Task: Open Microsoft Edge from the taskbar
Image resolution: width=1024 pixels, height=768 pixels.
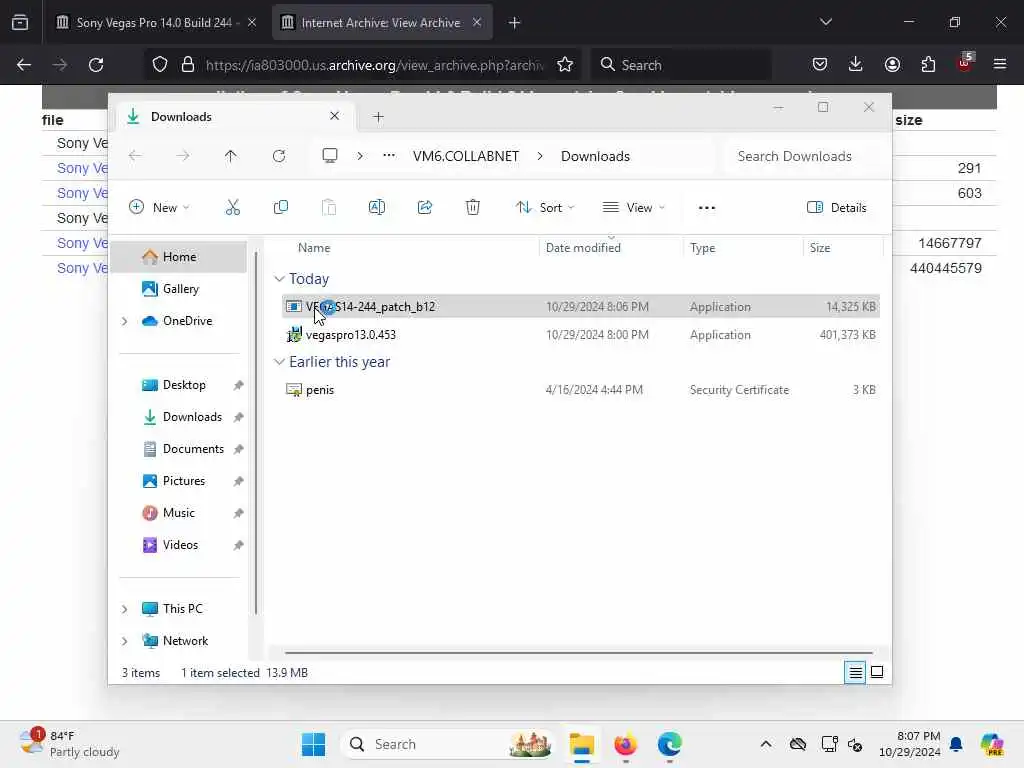Action: [x=669, y=744]
